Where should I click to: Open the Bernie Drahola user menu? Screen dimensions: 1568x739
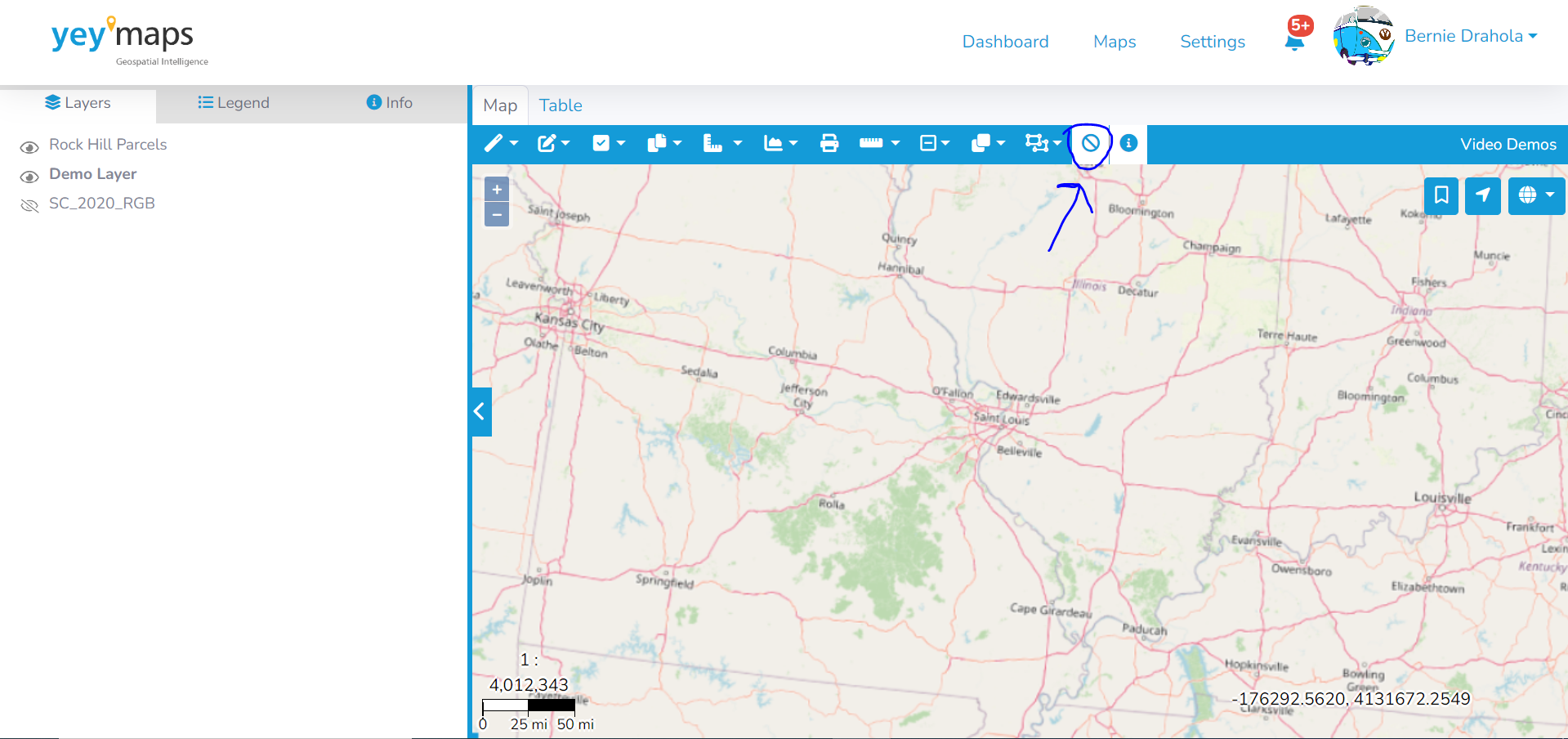coord(1470,36)
